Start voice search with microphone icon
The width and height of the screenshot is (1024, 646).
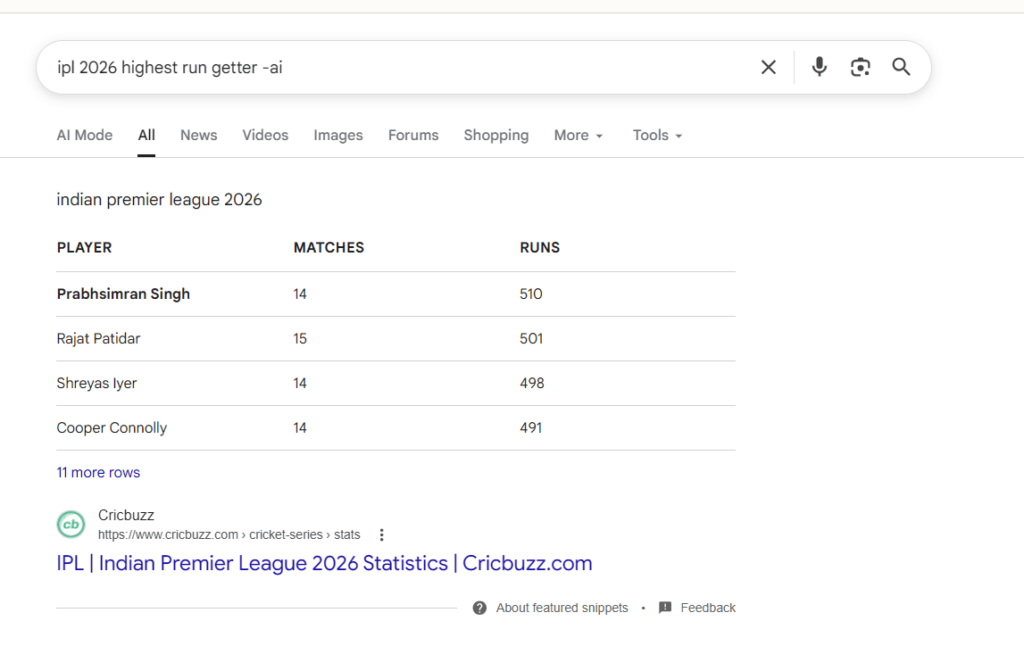819,67
